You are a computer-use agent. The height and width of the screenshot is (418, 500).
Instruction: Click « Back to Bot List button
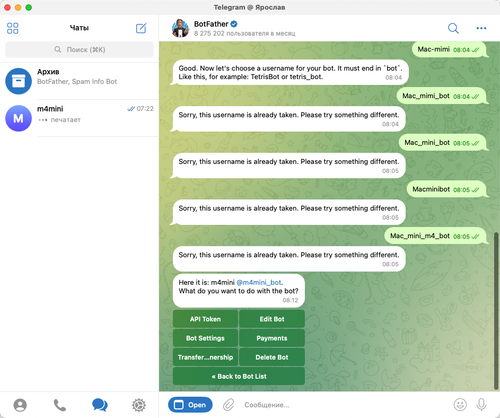pos(239,376)
